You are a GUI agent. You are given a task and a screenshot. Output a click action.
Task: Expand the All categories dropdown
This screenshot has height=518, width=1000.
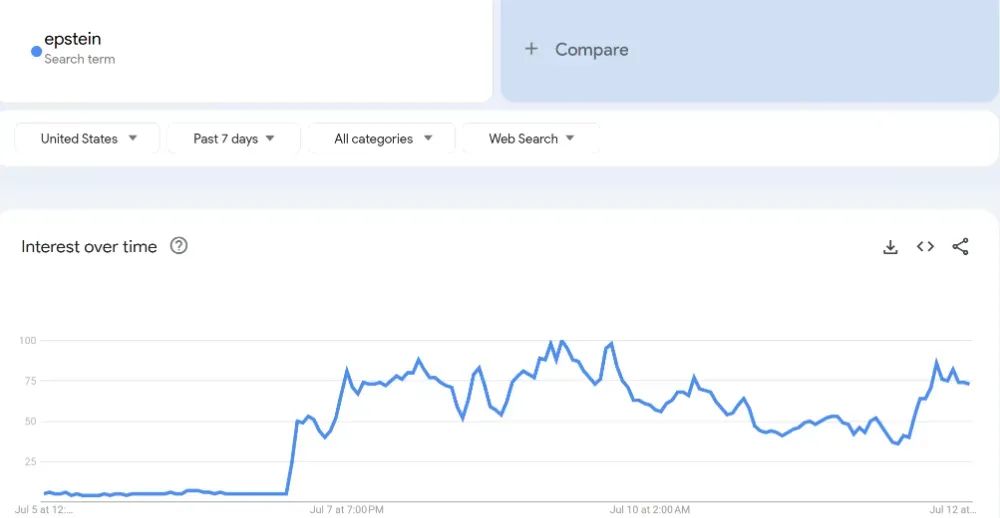[382, 139]
